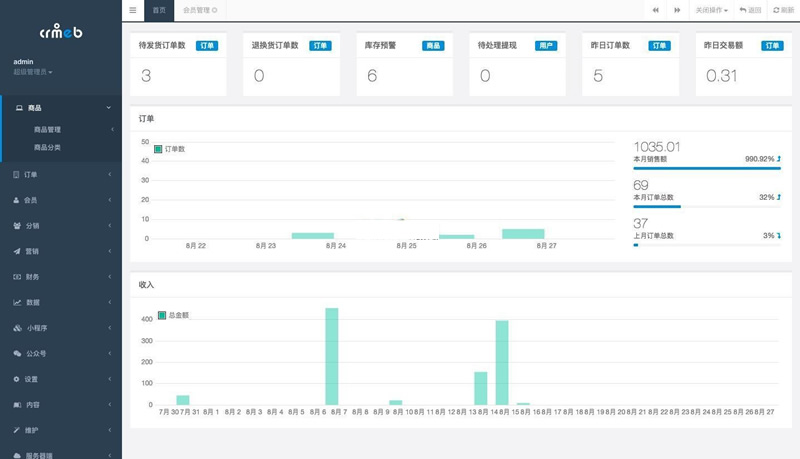This screenshot has height=459, width=800.
Task: Close the 会员管理 tab
Action: point(214,10)
